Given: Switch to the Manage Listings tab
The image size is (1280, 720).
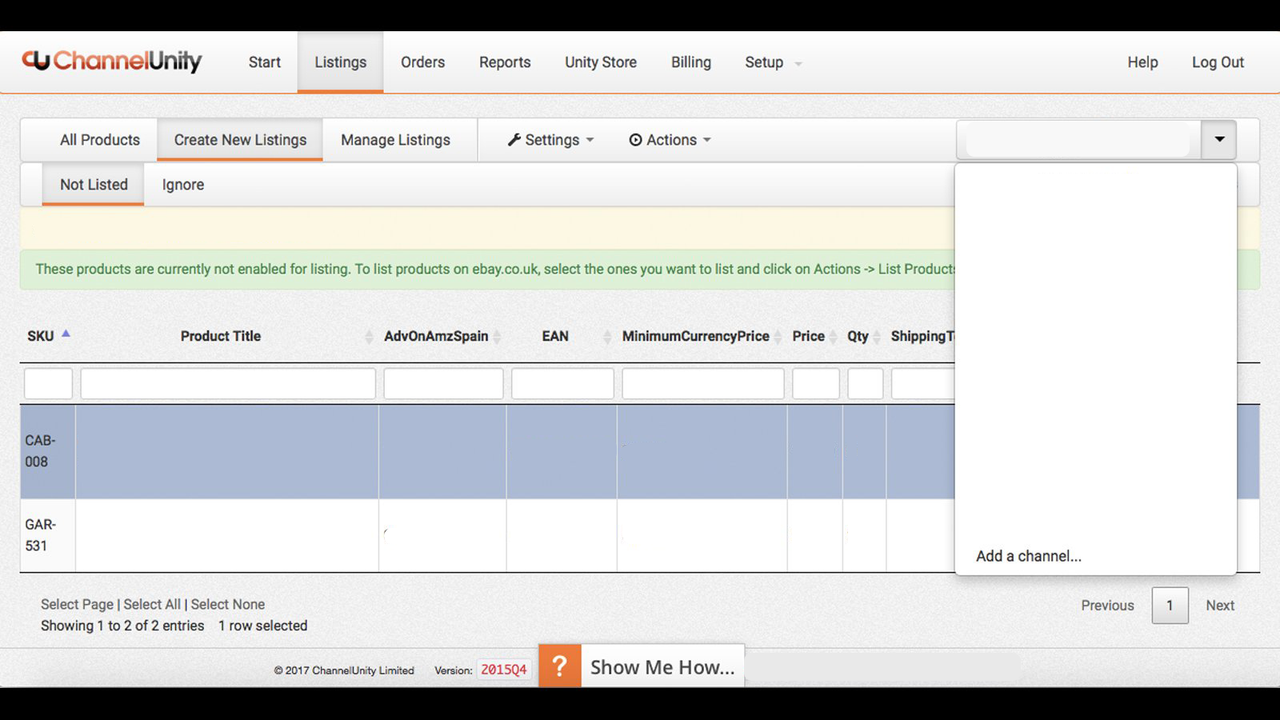Looking at the screenshot, I should pos(395,140).
